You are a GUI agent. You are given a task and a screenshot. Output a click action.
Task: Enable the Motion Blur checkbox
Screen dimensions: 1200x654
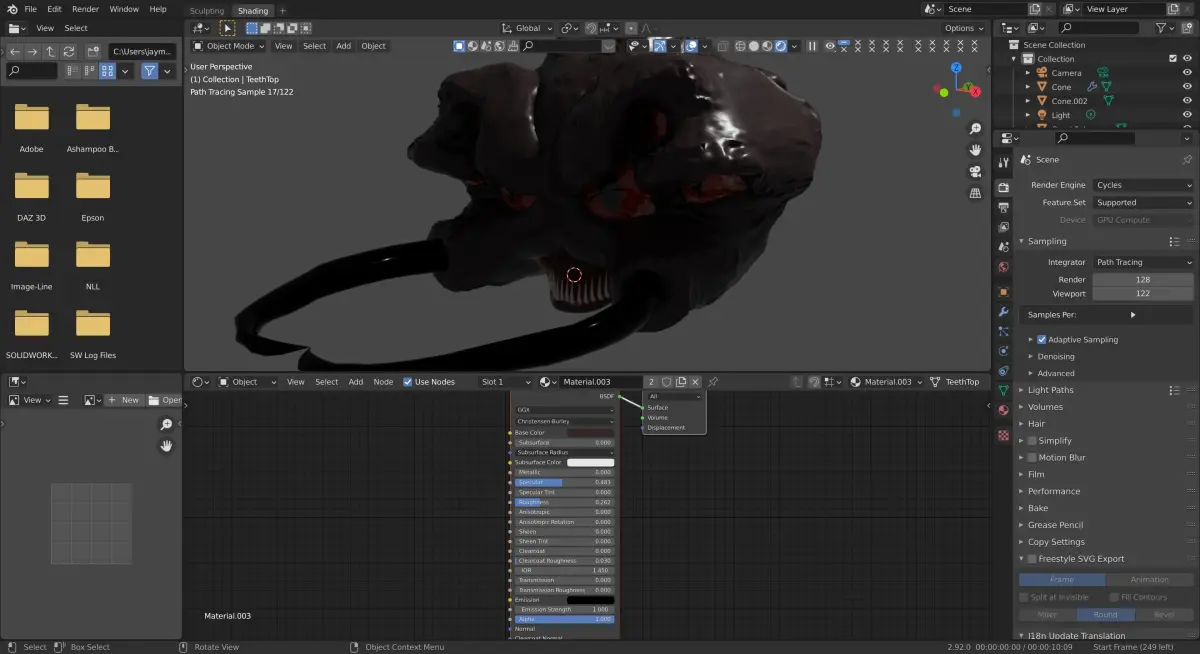coord(1031,458)
